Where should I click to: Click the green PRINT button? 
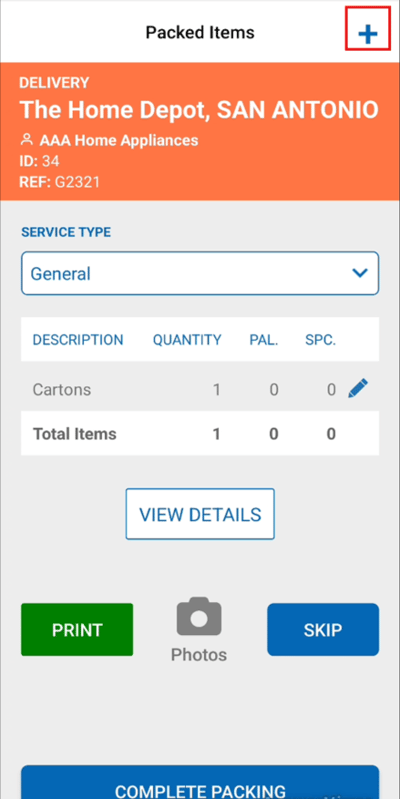(77, 630)
